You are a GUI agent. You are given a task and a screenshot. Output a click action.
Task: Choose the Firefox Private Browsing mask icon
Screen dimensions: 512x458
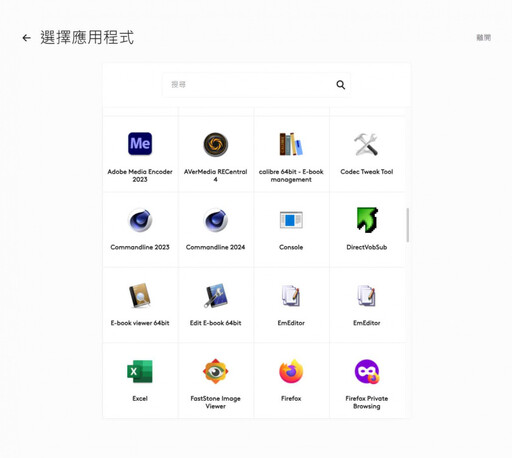[367, 371]
